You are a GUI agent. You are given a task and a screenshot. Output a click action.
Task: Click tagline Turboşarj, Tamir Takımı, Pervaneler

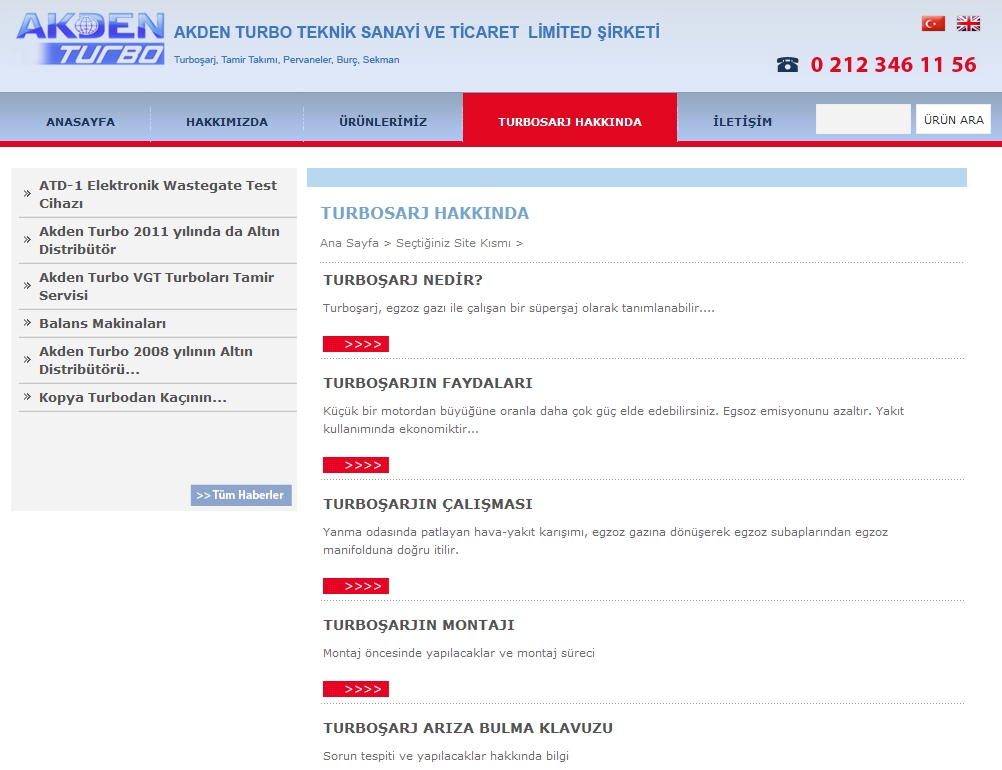(286, 59)
